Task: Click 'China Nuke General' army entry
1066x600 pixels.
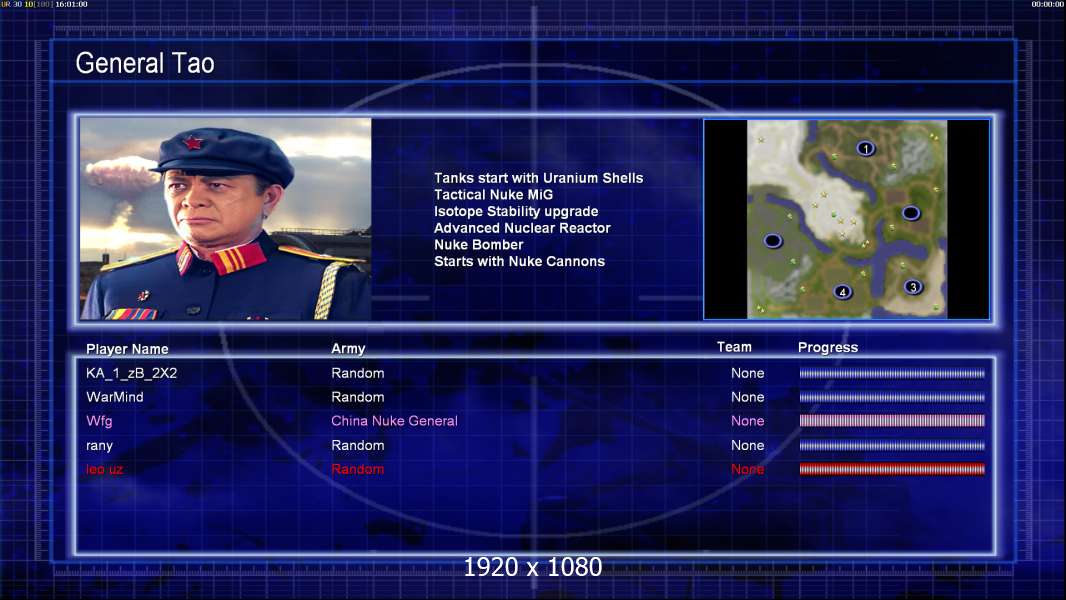Action: (x=394, y=421)
